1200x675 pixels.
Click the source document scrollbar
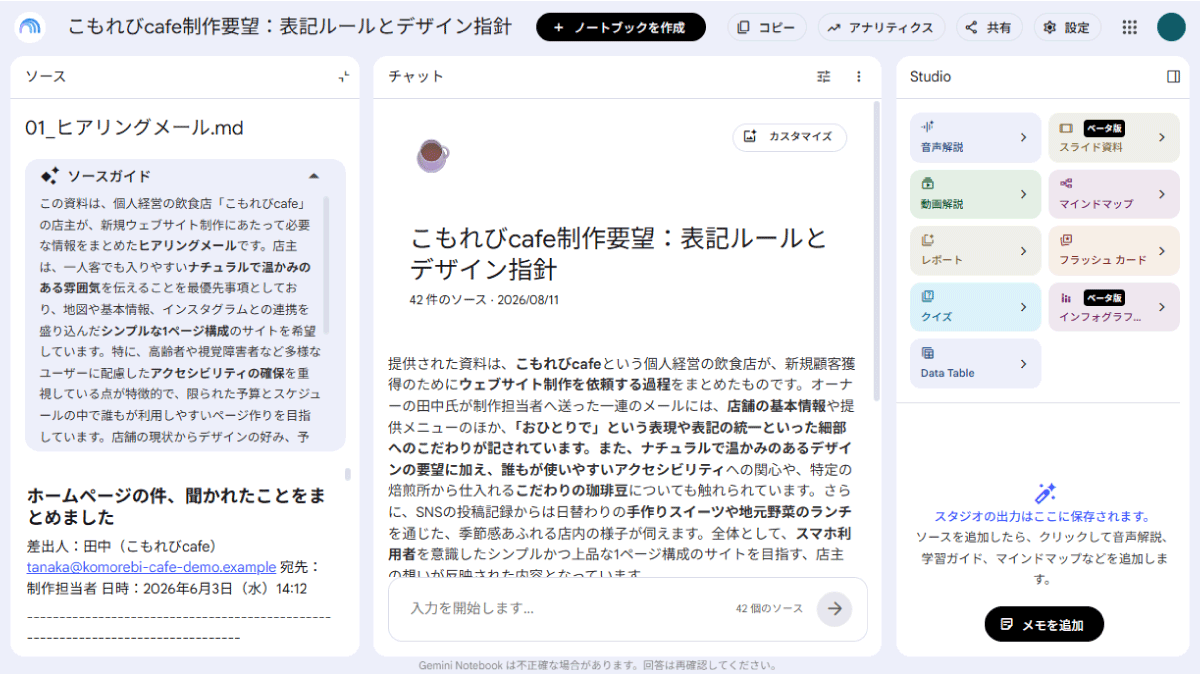[x=348, y=475]
